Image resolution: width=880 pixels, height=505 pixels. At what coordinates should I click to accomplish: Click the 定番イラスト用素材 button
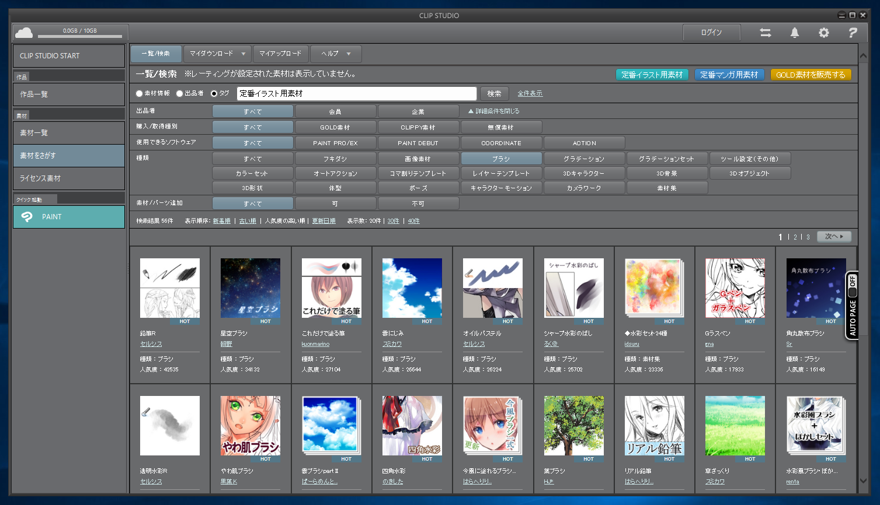652,75
